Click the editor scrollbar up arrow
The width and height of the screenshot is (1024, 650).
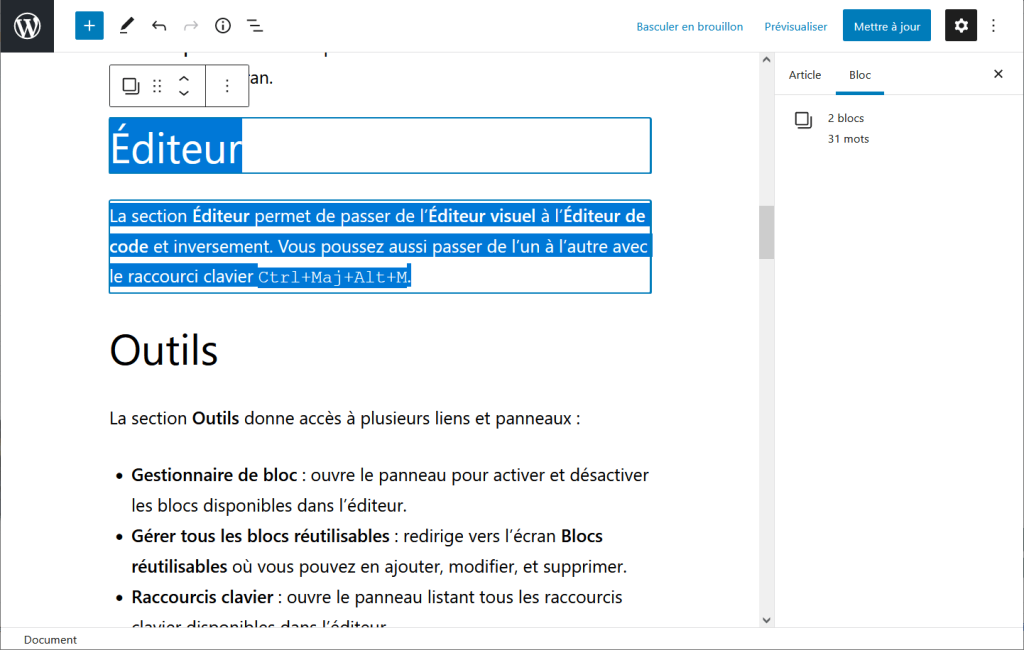[x=766, y=59]
